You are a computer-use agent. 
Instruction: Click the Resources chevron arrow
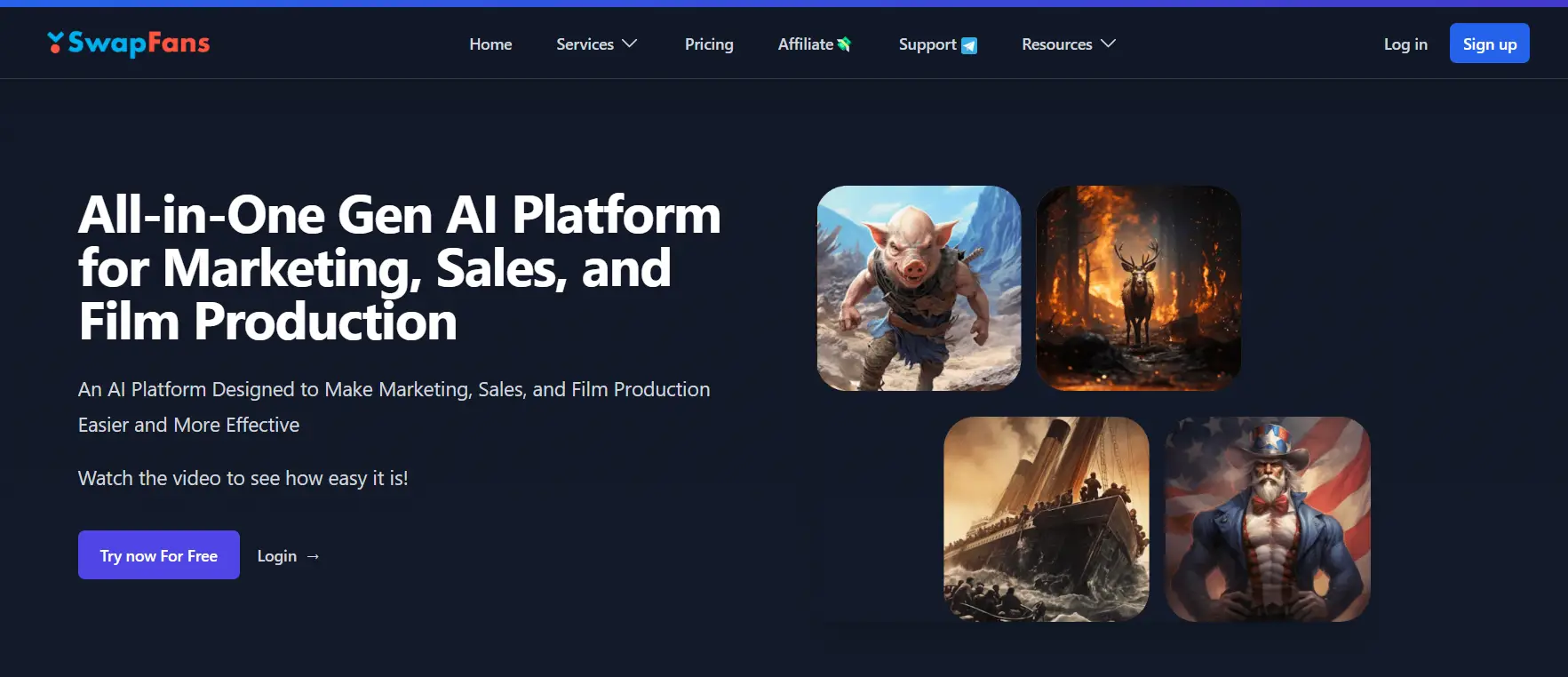[1108, 44]
